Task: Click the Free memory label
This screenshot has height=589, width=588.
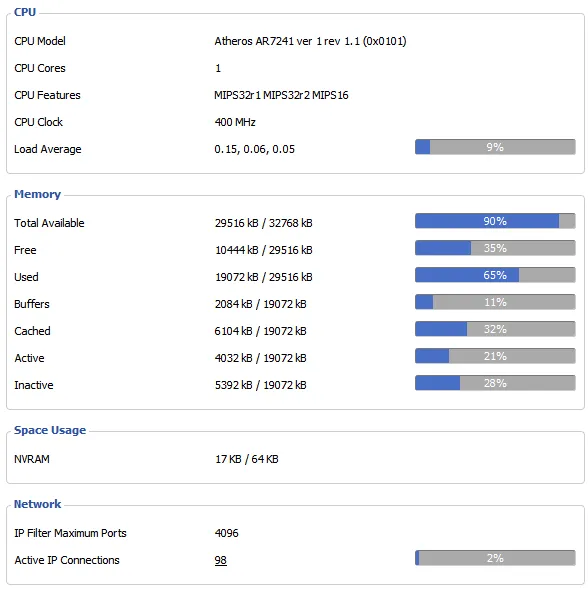Action: (25, 250)
